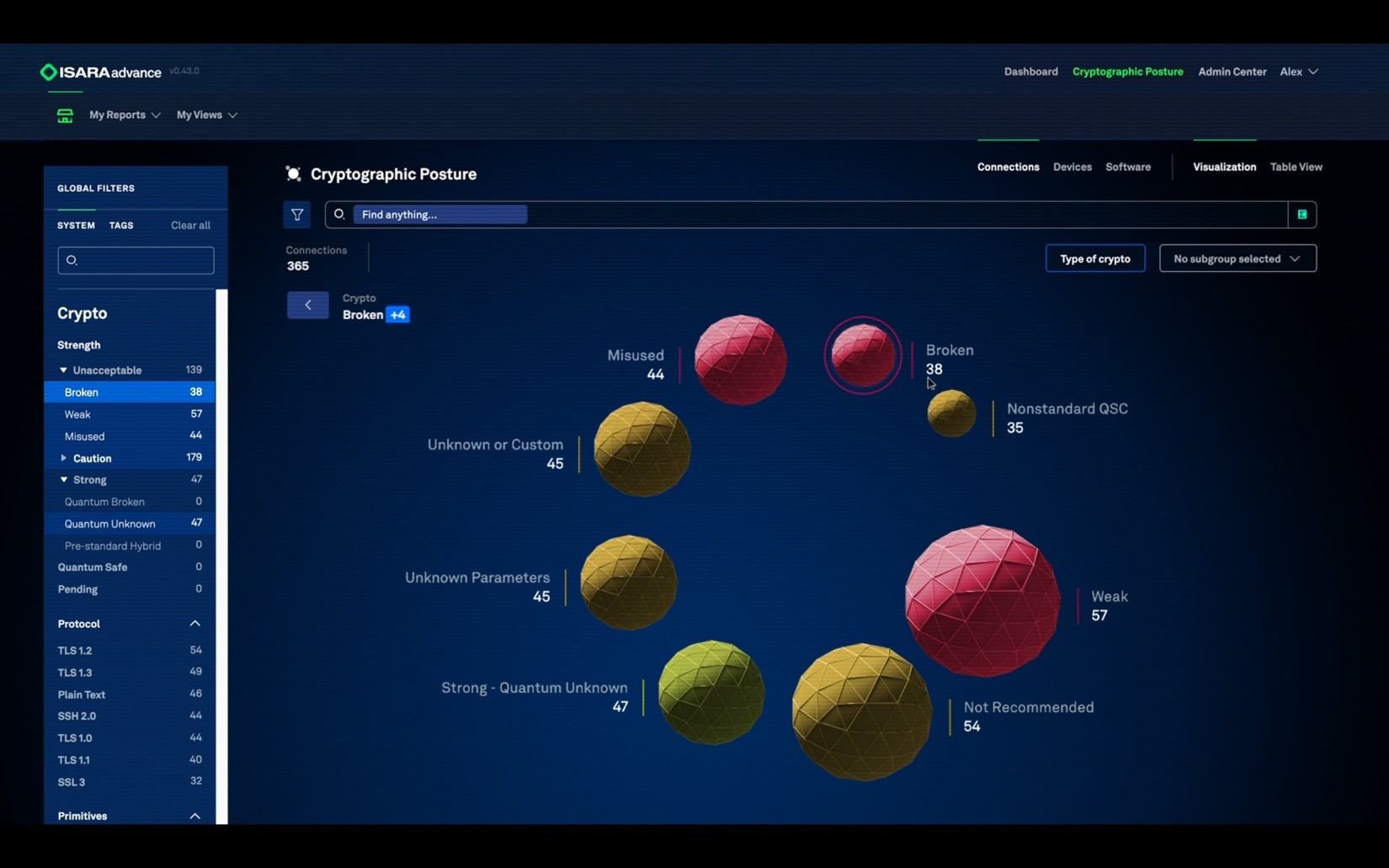Image resolution: width=1389 pixels, height=868 pixels.
Task: Click the +4 badge next to Broken
Action: pyautogui.click(x=397, y=314)
